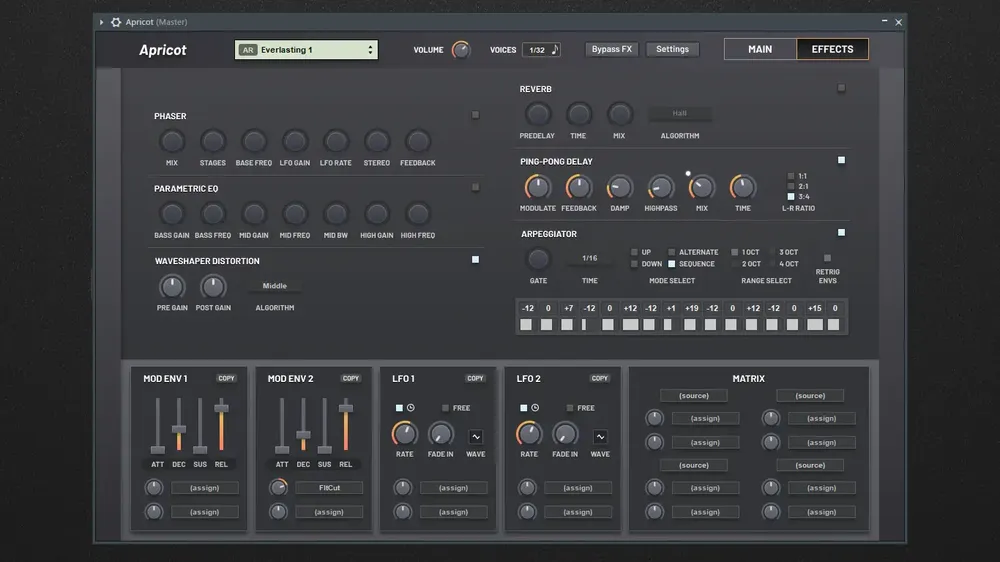
Task: Click the LFO 2 wave shape icon
Action: pos(600,437)
